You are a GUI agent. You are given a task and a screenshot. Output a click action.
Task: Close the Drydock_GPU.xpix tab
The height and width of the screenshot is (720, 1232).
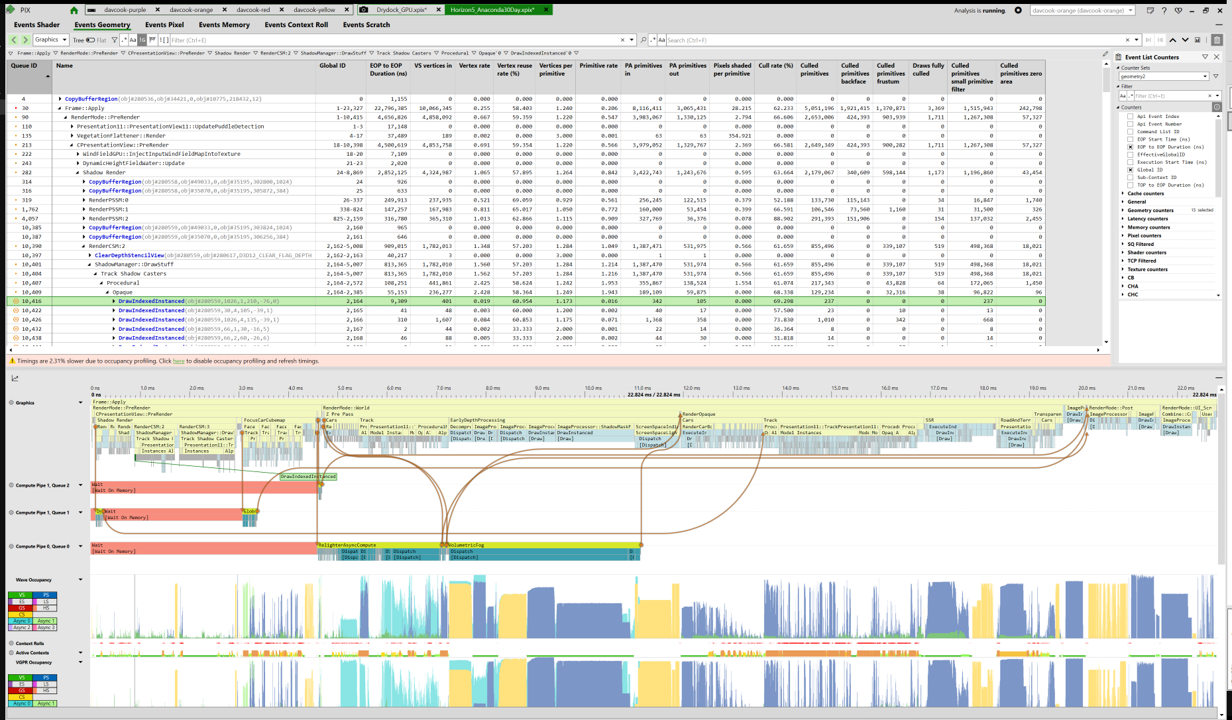[438, 10]
